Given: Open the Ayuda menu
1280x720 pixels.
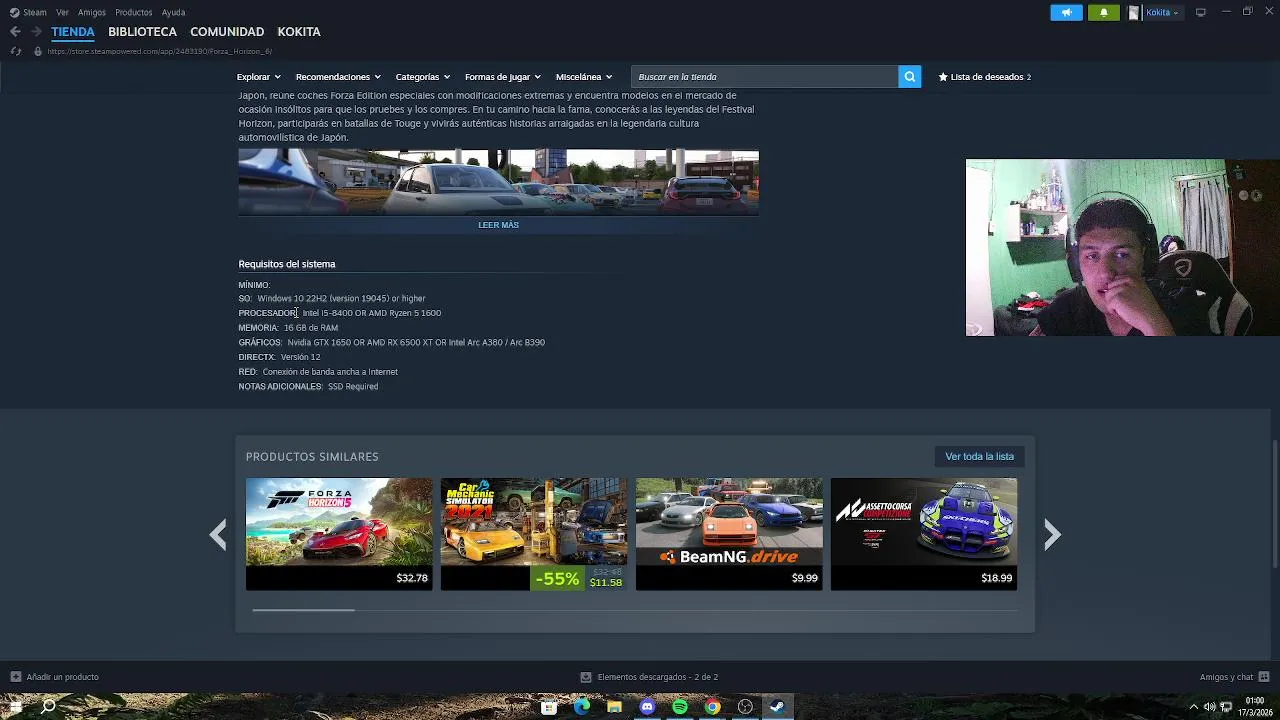Looking at the screenshot, I should [173, 12].
